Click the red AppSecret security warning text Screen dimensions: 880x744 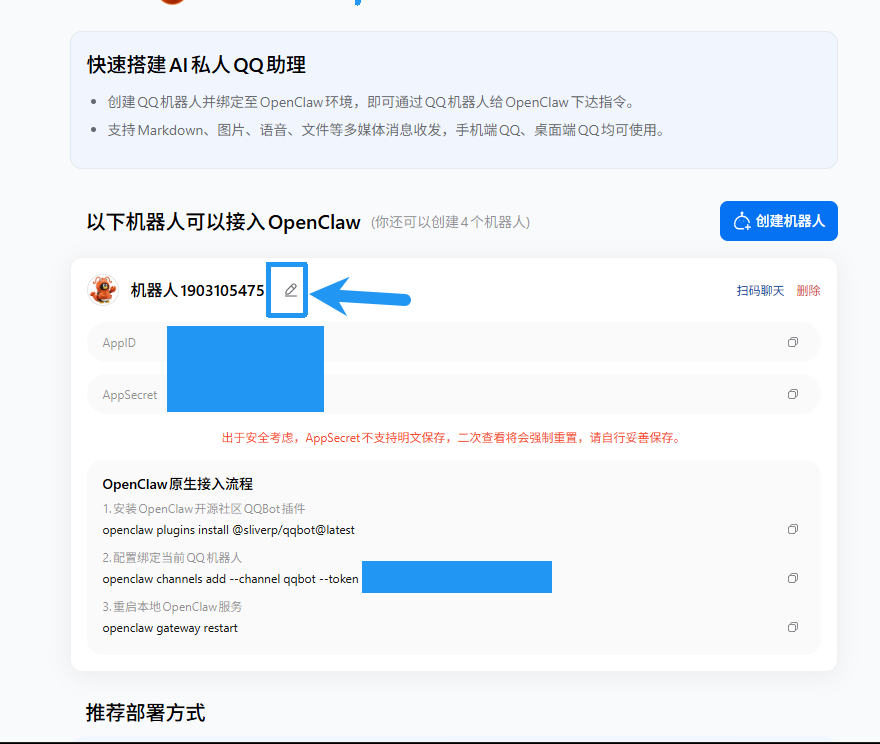click(x=452, y=438)
